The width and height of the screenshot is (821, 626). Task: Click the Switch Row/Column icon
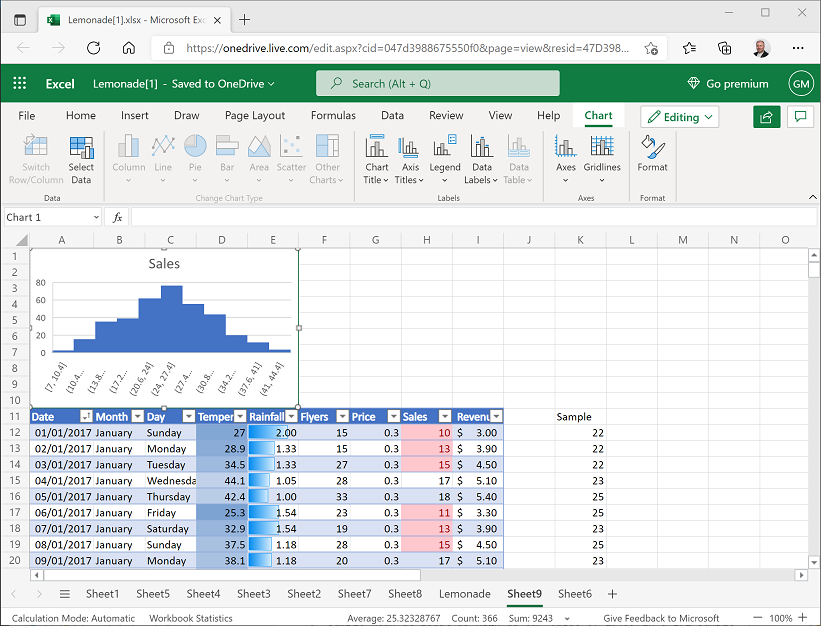tap(36, 158)
